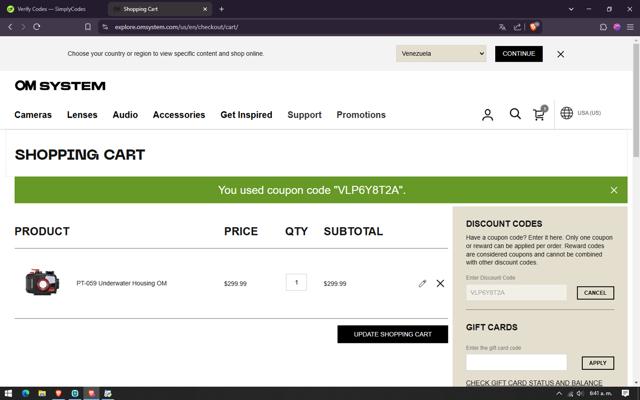Expand the Venezuela country dropdown
Image resolution: width=640 pixels, height=400 pixels.
click(441, 53)
